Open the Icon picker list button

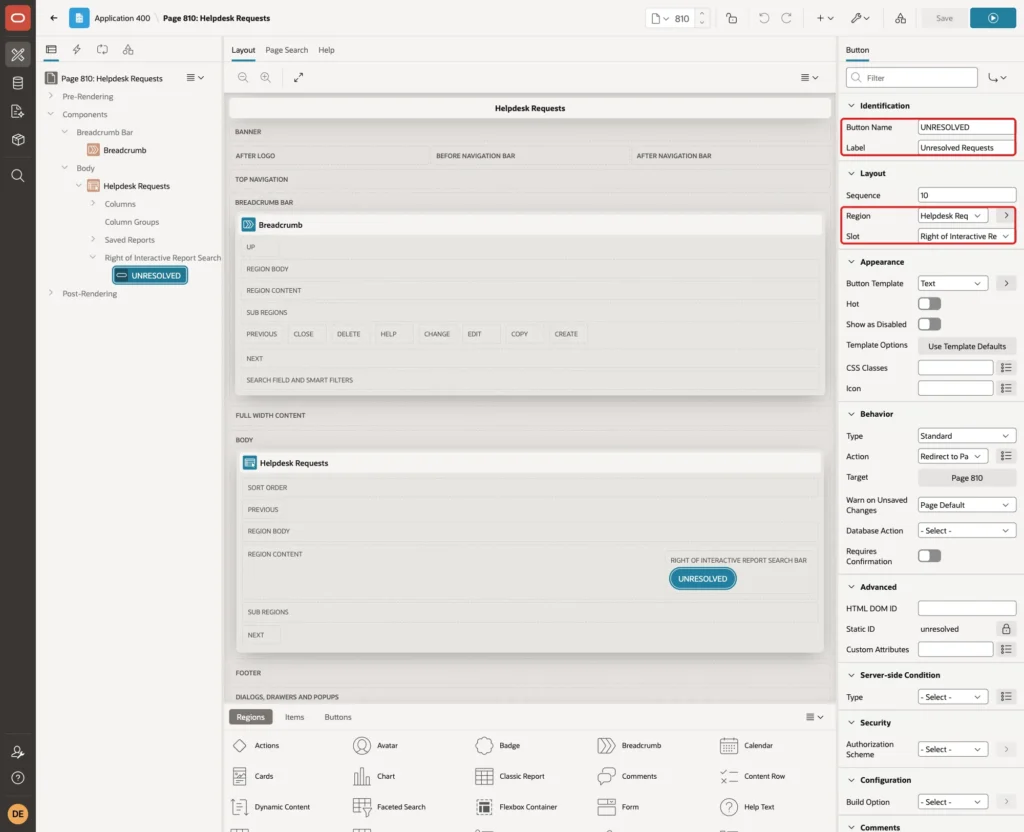[1006, 388]
